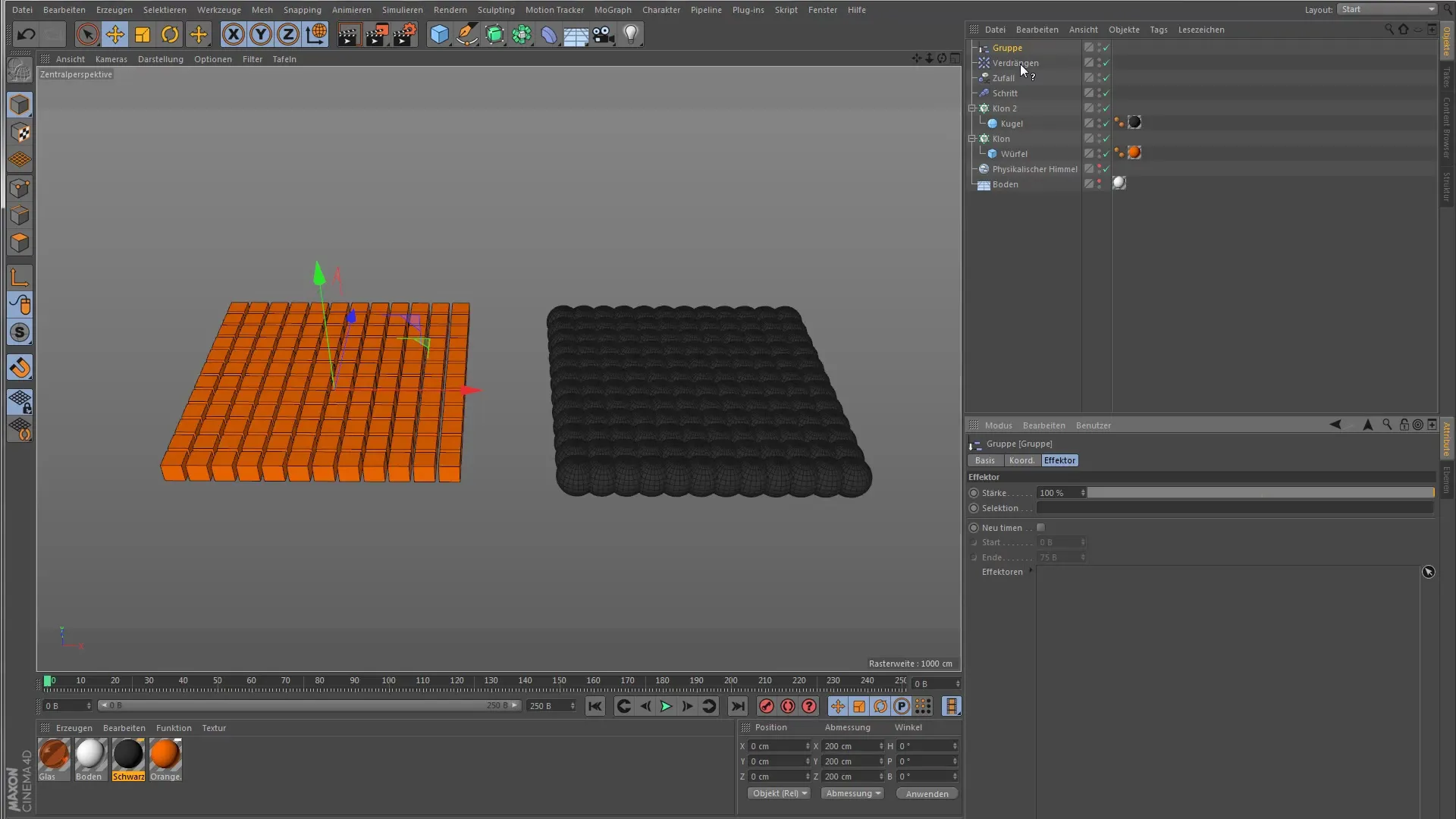Open the MoGraph menu
1456x819 pixels.
click(613, 10)
